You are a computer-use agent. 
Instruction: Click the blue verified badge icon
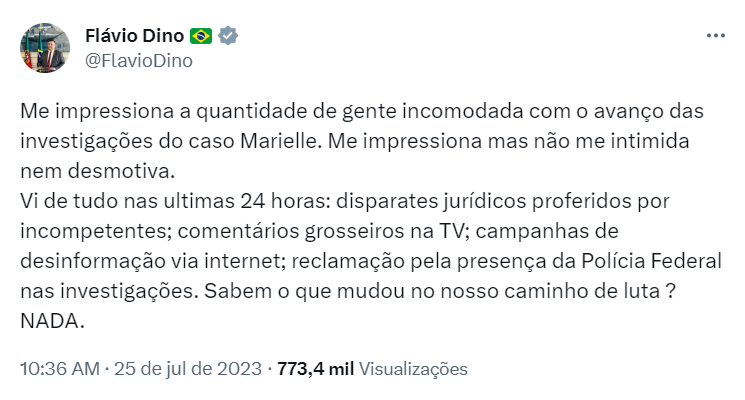[x=230, y=36]
